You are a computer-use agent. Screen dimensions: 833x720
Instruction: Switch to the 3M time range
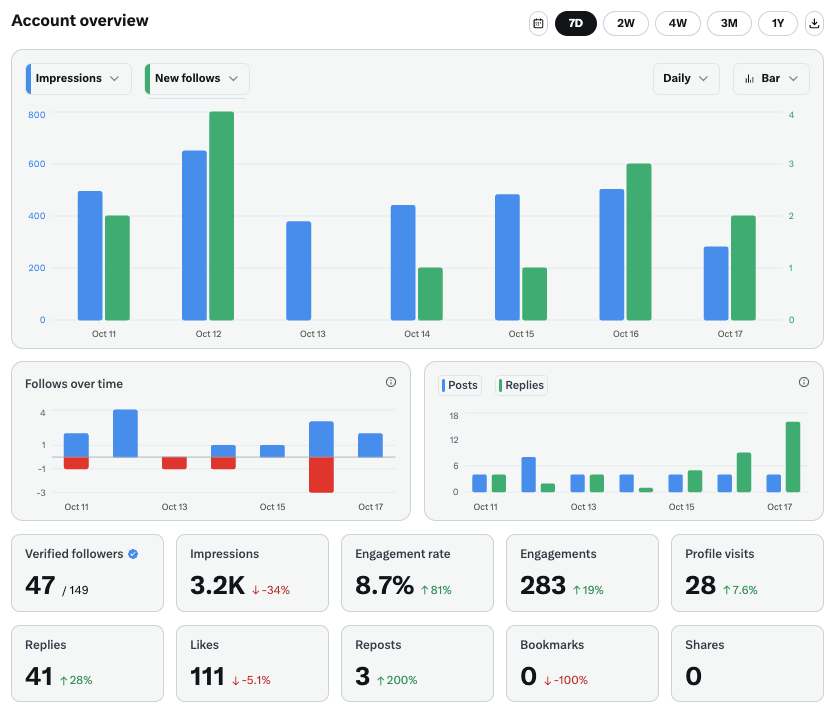(729, 23)
